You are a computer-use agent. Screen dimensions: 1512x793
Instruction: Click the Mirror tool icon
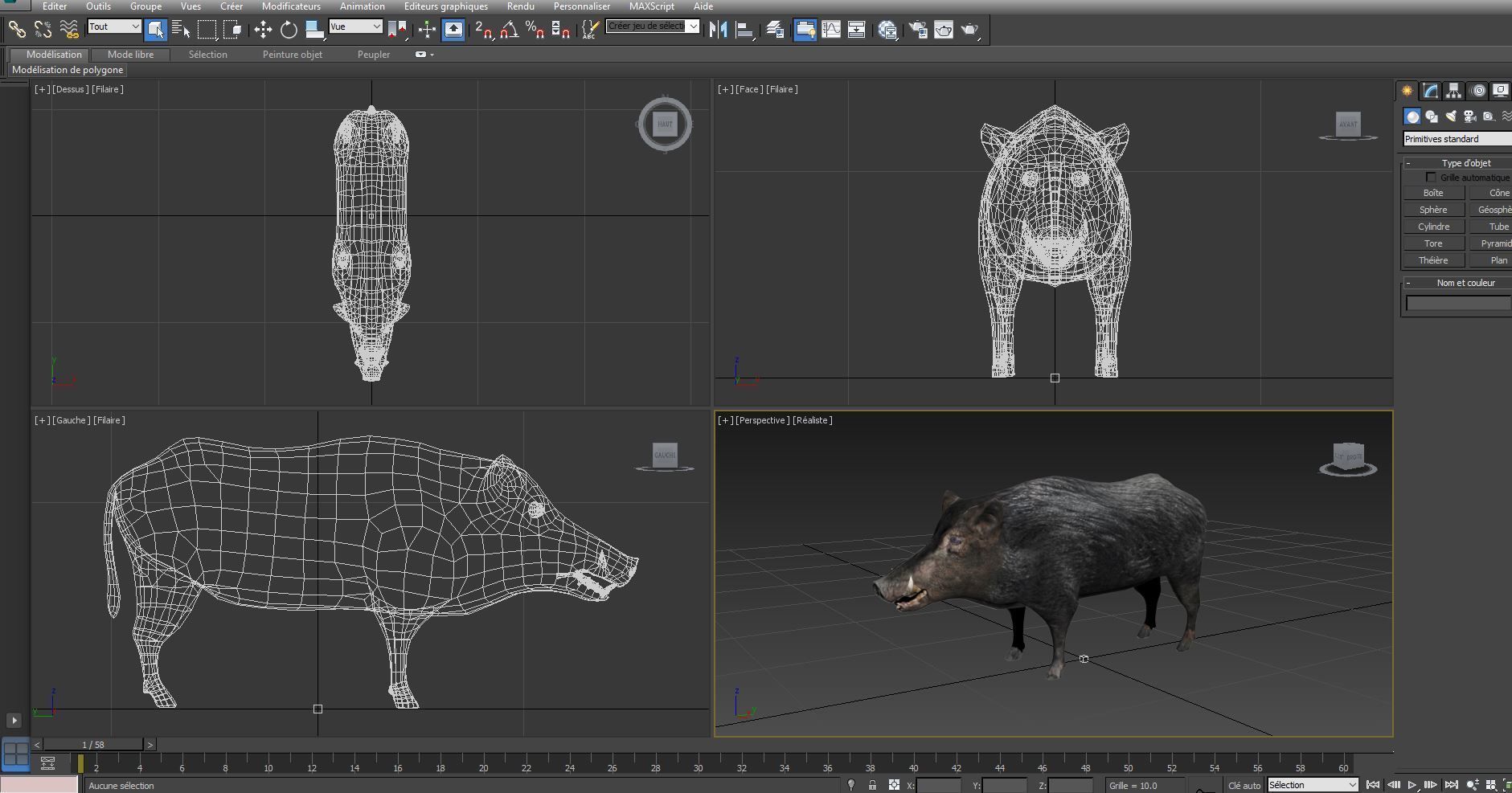point(719,30)
